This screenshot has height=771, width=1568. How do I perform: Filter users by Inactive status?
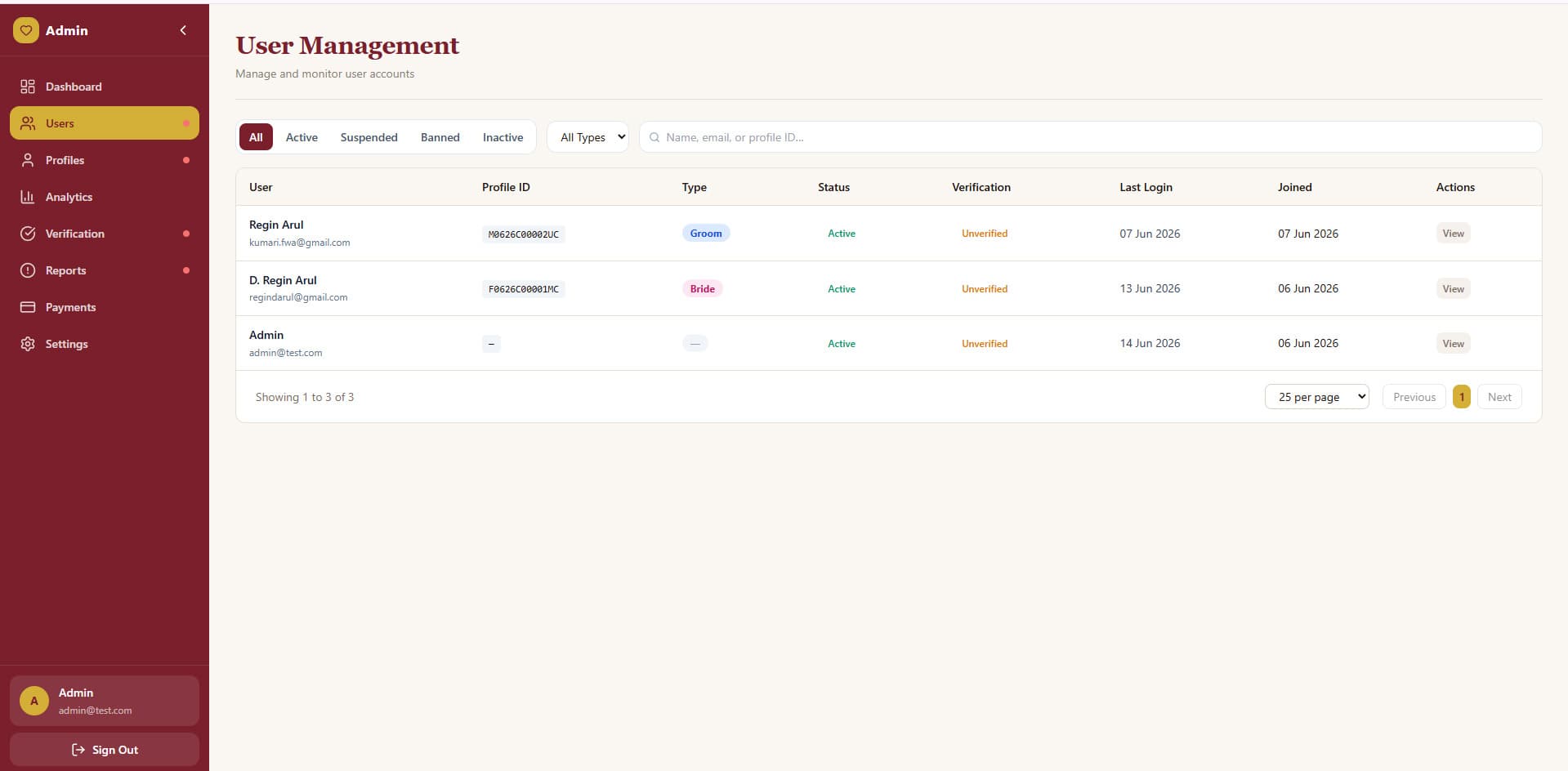pyautogui.click(x=503, y=137)
